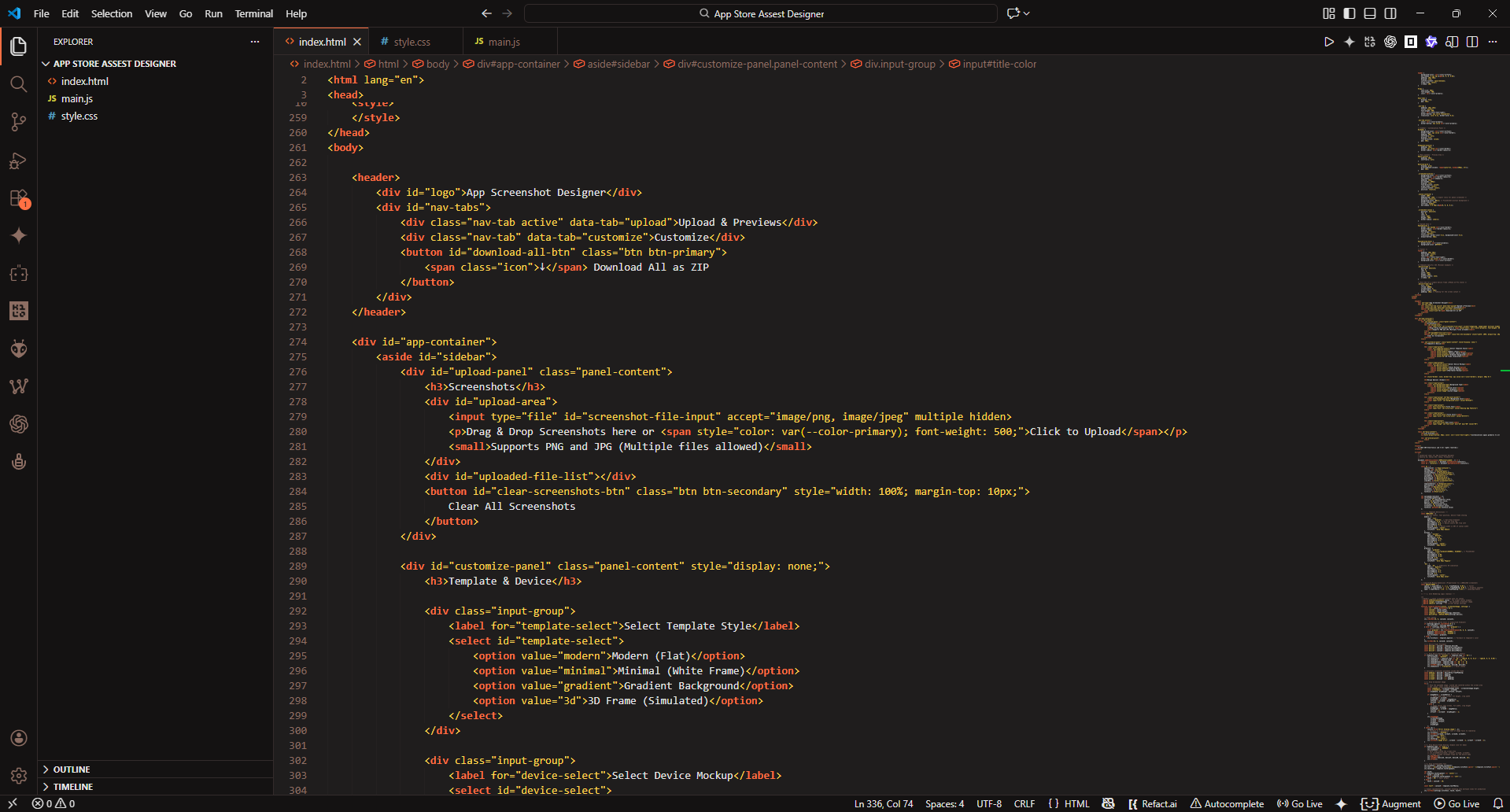Viewport: 1510px width, 812px height.
Task: Click the Refact.ai icon in the status bar
Action: pyautogui.click(x=1152, y=803)
